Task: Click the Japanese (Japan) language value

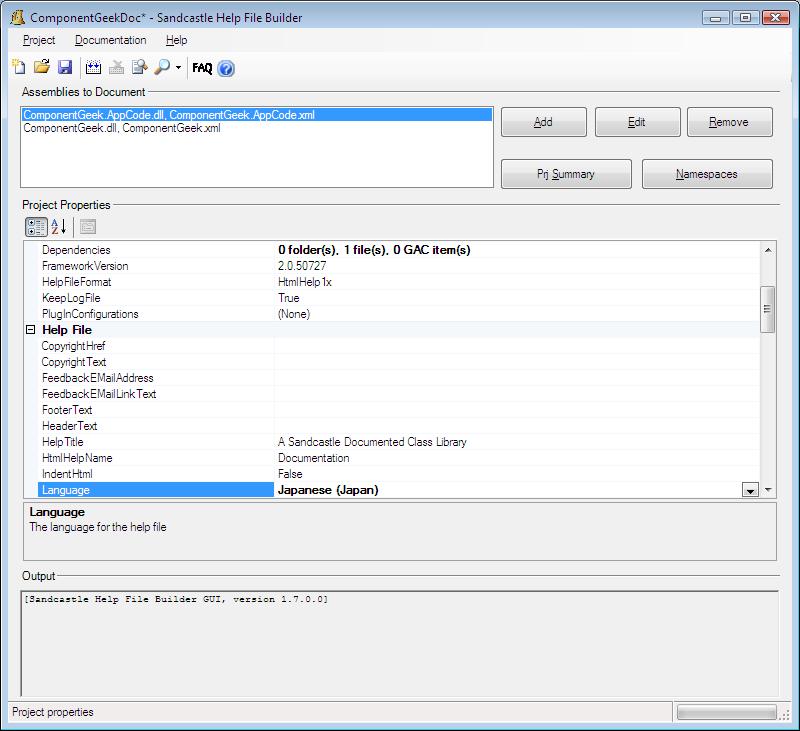Action: coord(328,490)
